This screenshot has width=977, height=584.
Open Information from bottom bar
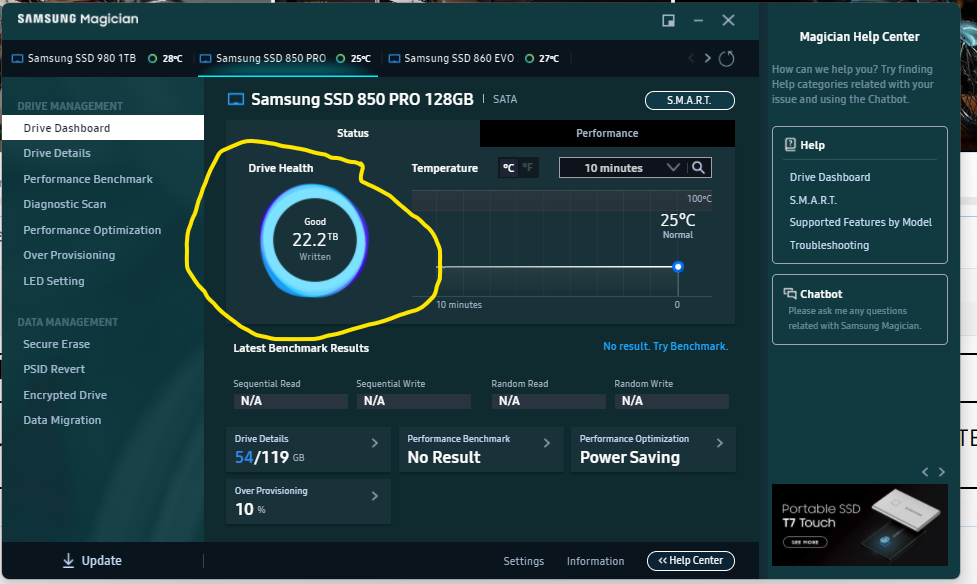(595, 562)
